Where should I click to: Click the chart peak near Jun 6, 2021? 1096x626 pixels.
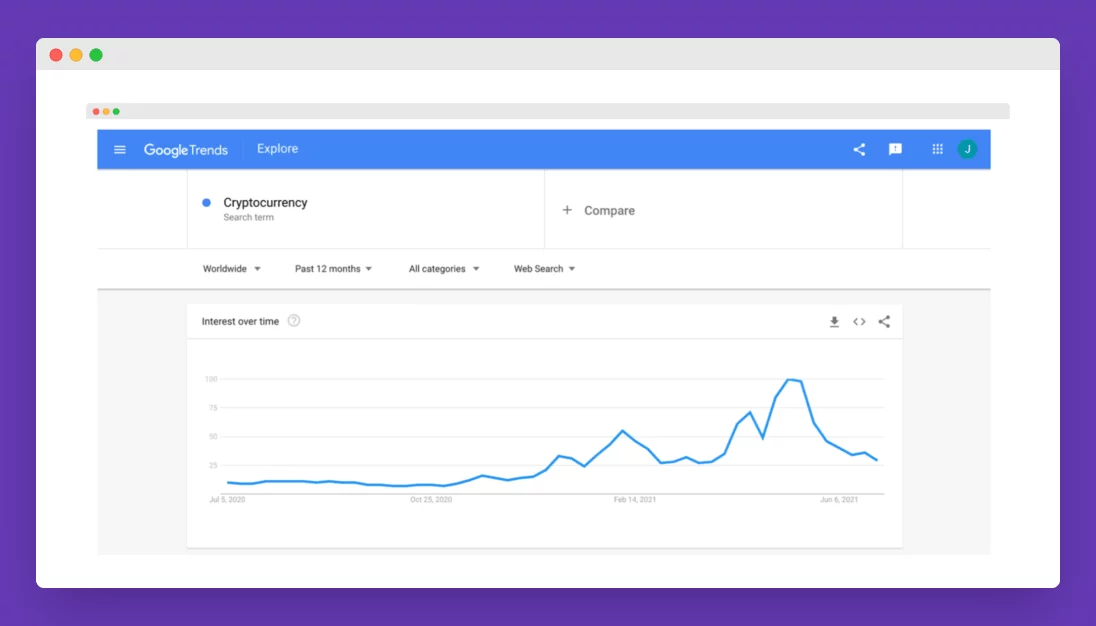(791, 381)
